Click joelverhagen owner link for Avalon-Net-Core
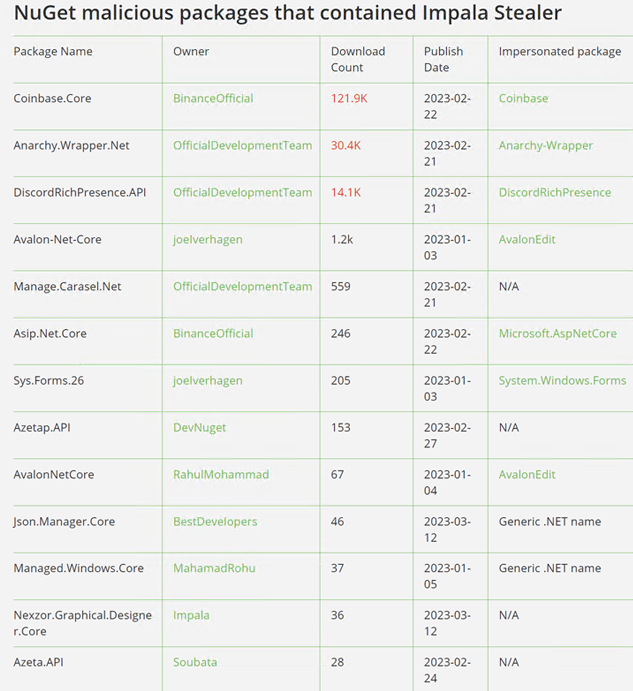 click(x=207, y=240)
